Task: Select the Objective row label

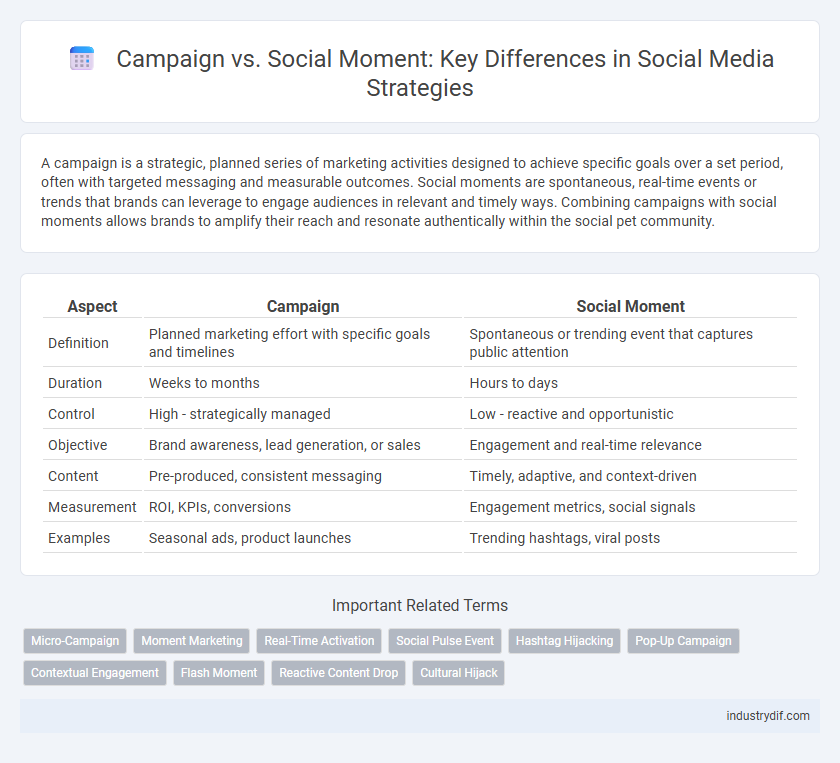Action: tap(78, 445)
